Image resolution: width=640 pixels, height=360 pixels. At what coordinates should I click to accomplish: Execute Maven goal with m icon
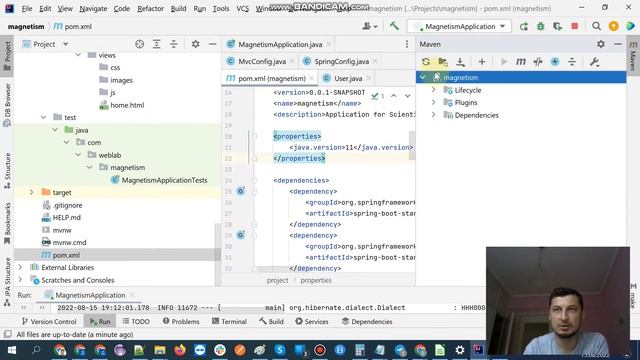(521, 62)
